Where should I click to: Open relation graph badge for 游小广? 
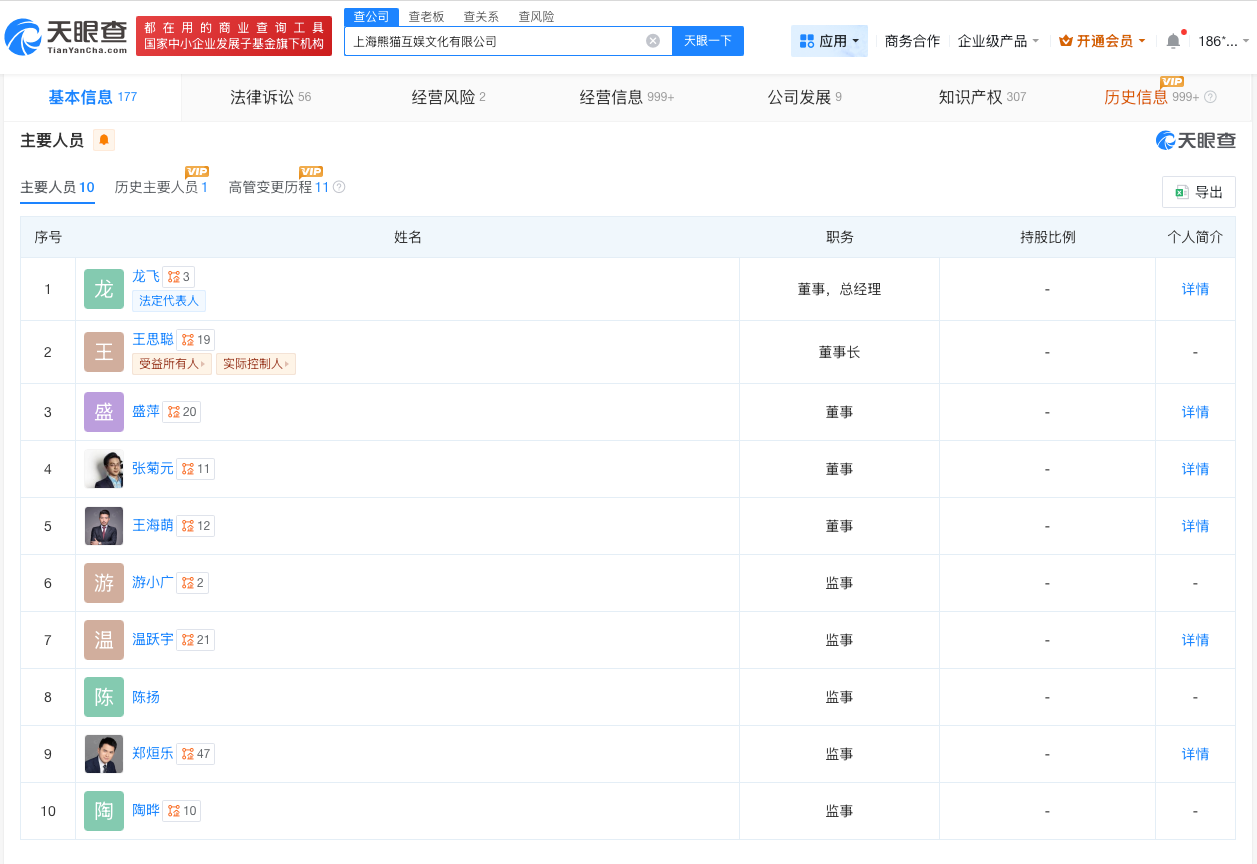(193, 582)
